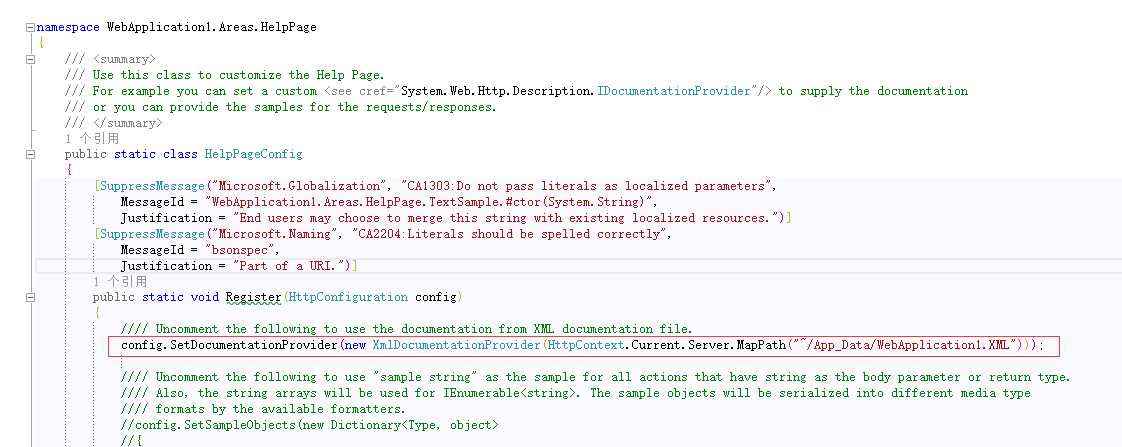Click the XmlDocumentationProvider type name
Image resolution: width=1122 pixels, height=447 pixels.
(x=457, y=345)
